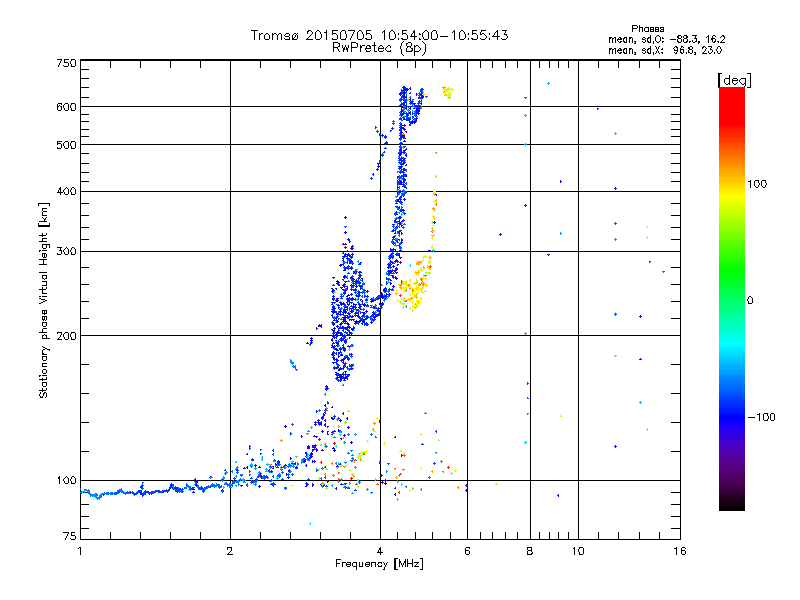
Task: Click the Frequency [MHz] x-axis label
Action: (x=379, y=565)
